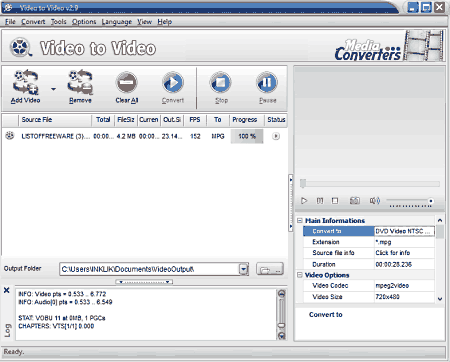The height and width of the screenshot is (362, 450).
Task: Click the Stop toolbar icon
Action: tap(221, 82)
